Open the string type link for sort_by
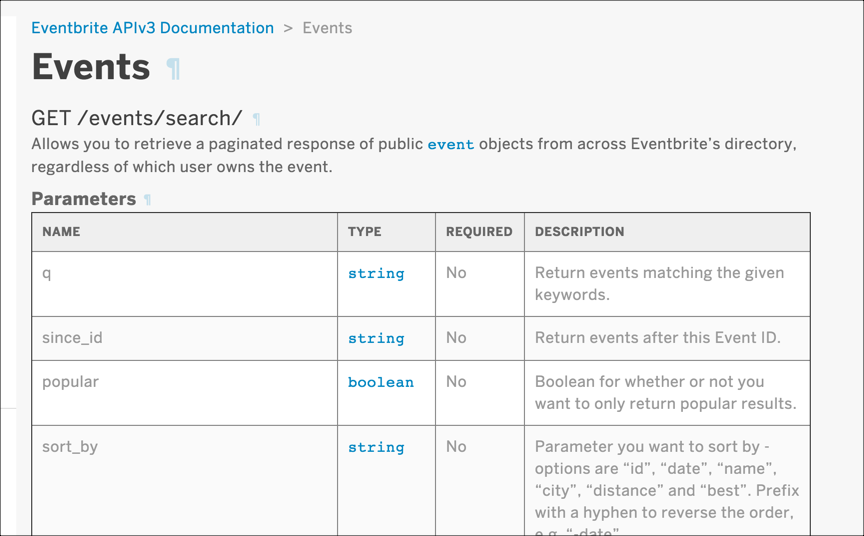This screenshot has width=864, height=536. [x=376, y=447]
